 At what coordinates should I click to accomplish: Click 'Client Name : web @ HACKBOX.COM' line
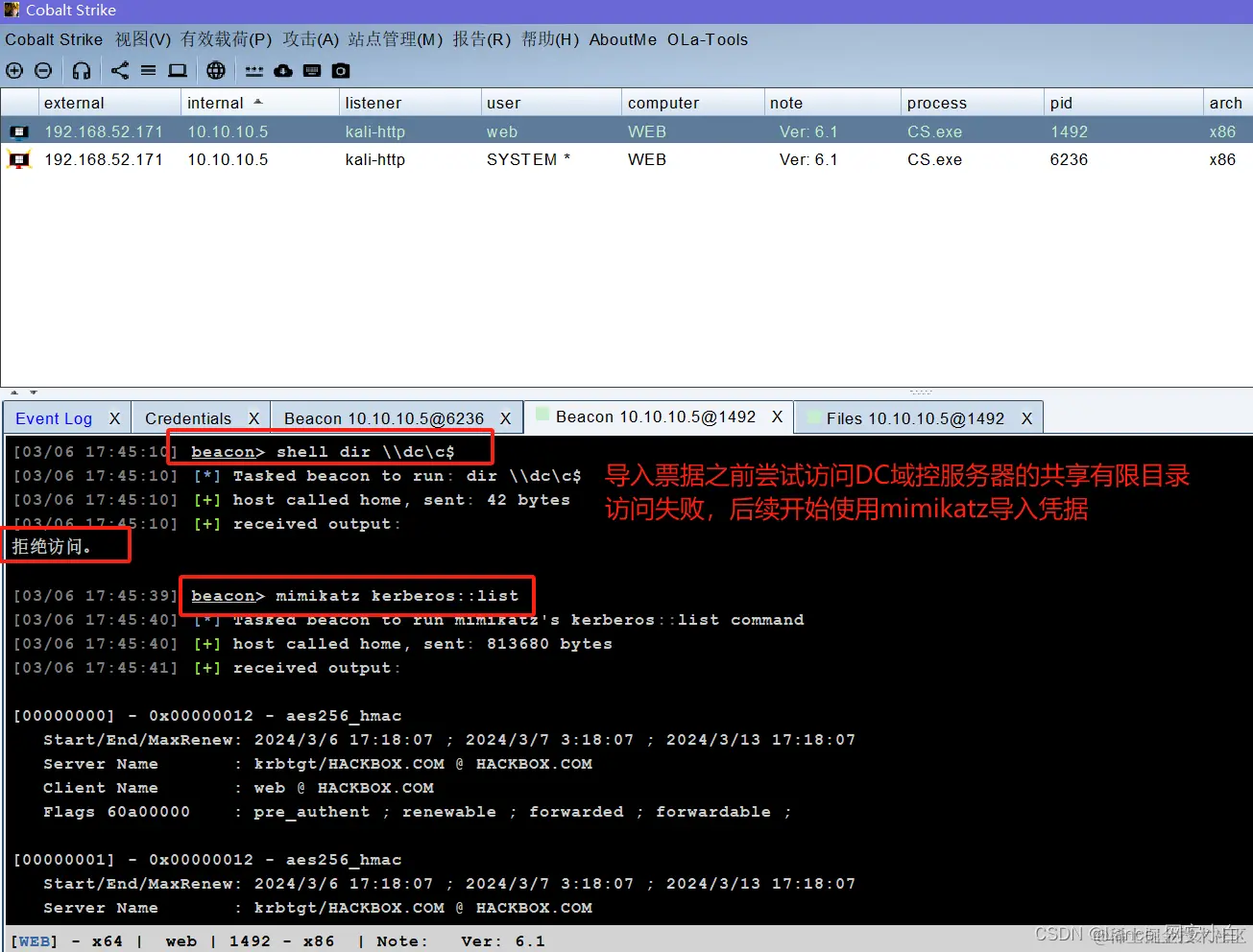pyautogui.click(x=238, y=788)
